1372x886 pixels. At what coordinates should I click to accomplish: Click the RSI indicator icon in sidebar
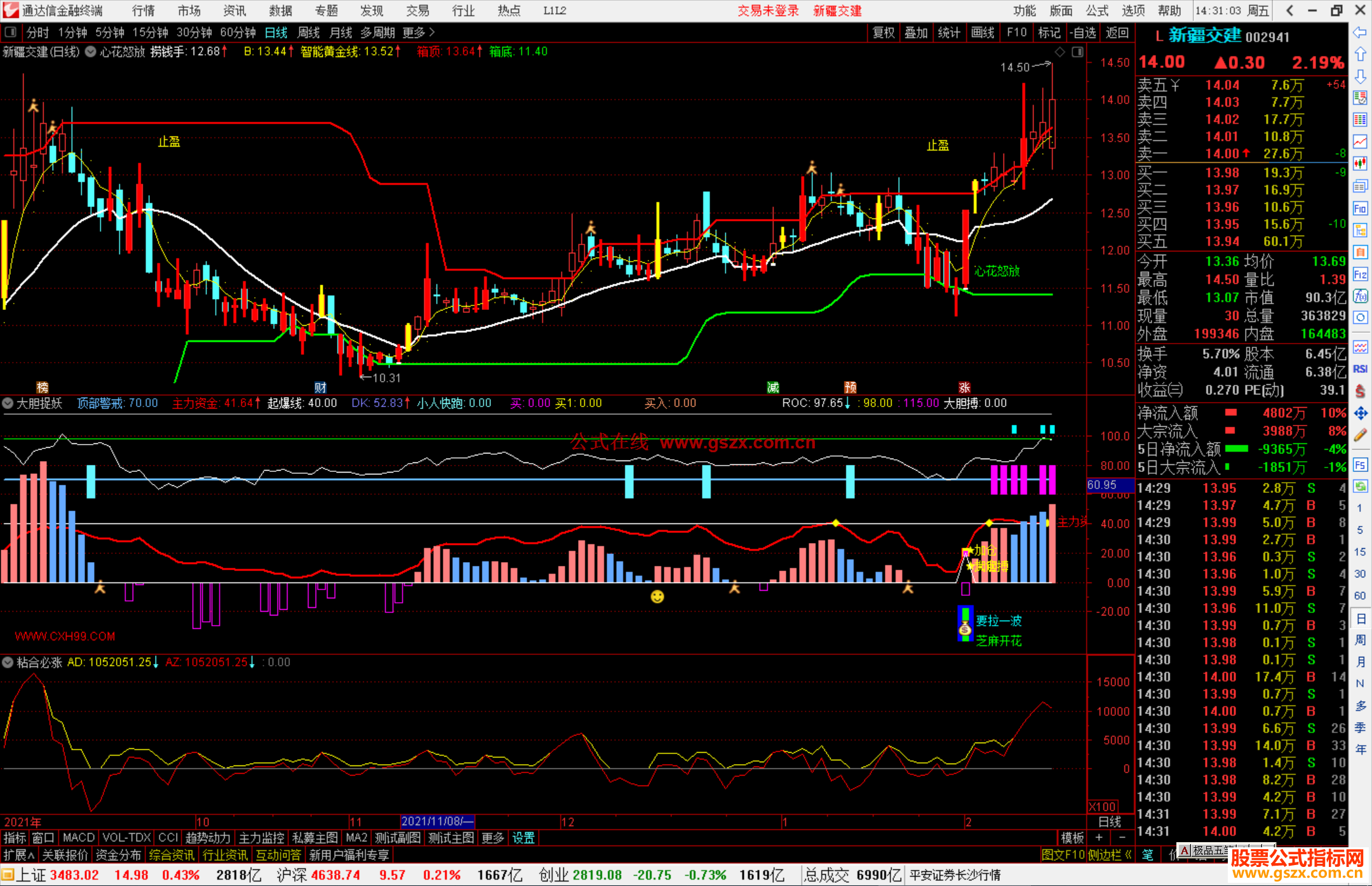click(x=1360, y=369)
